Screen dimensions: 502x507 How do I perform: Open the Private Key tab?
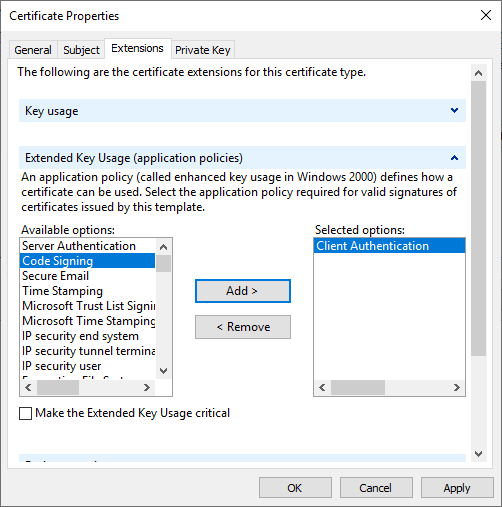(203, 50)
